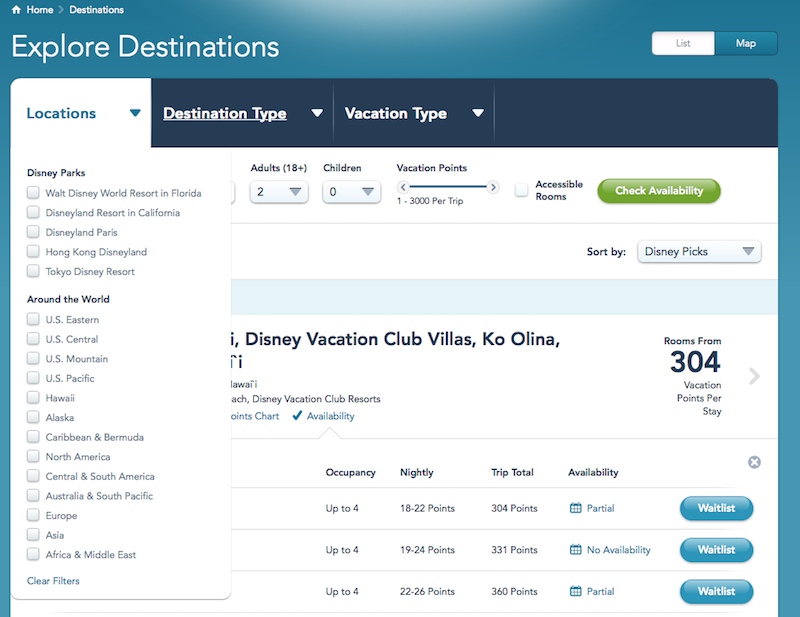Click the Partial availability in 360 Points row
The height and width of the screenshot is (617, 800).
coord(601,591)
